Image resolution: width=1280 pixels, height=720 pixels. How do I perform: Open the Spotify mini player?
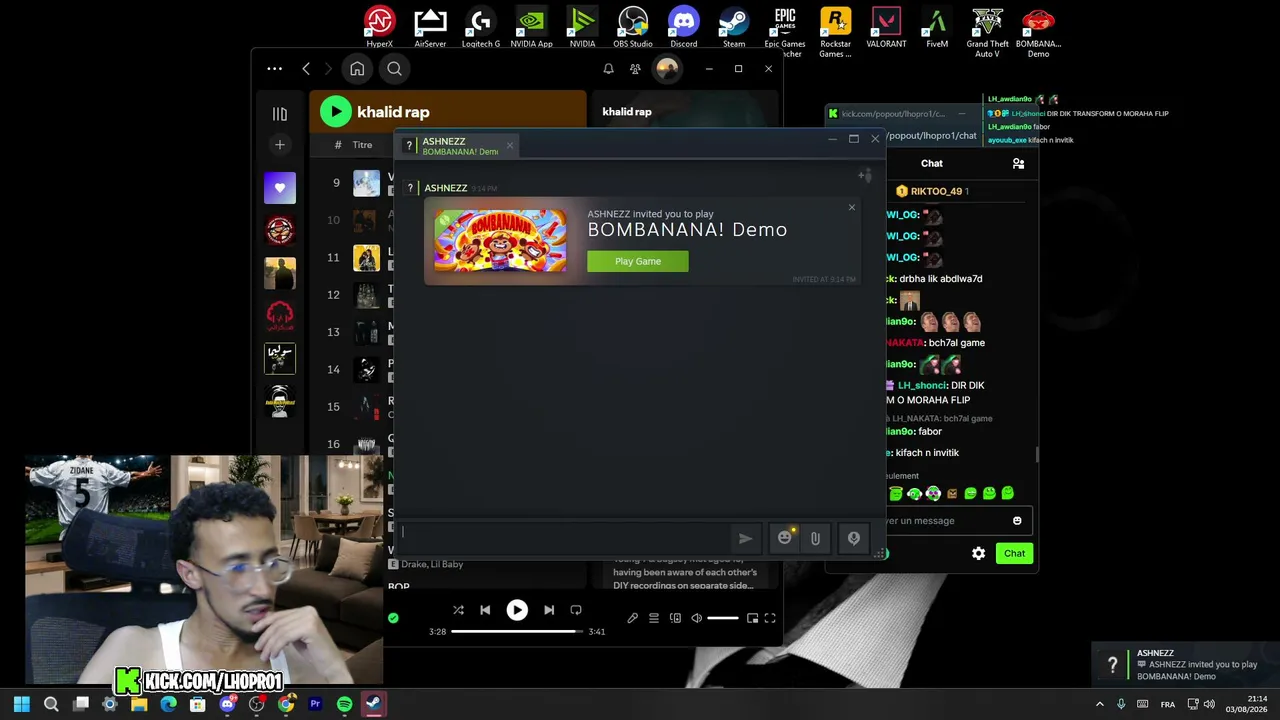(752, 618)
